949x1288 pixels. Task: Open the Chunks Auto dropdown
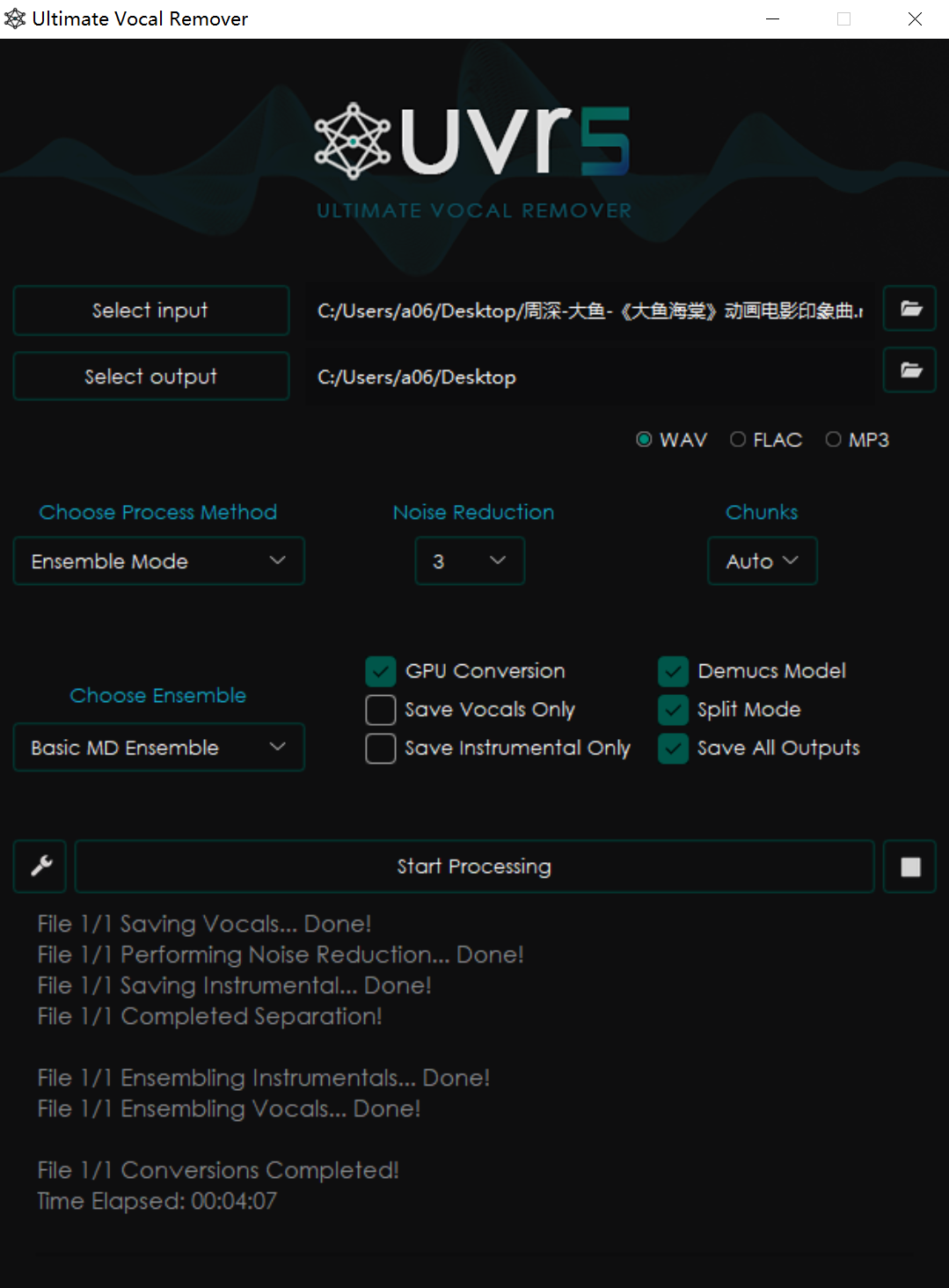[763, 561]
